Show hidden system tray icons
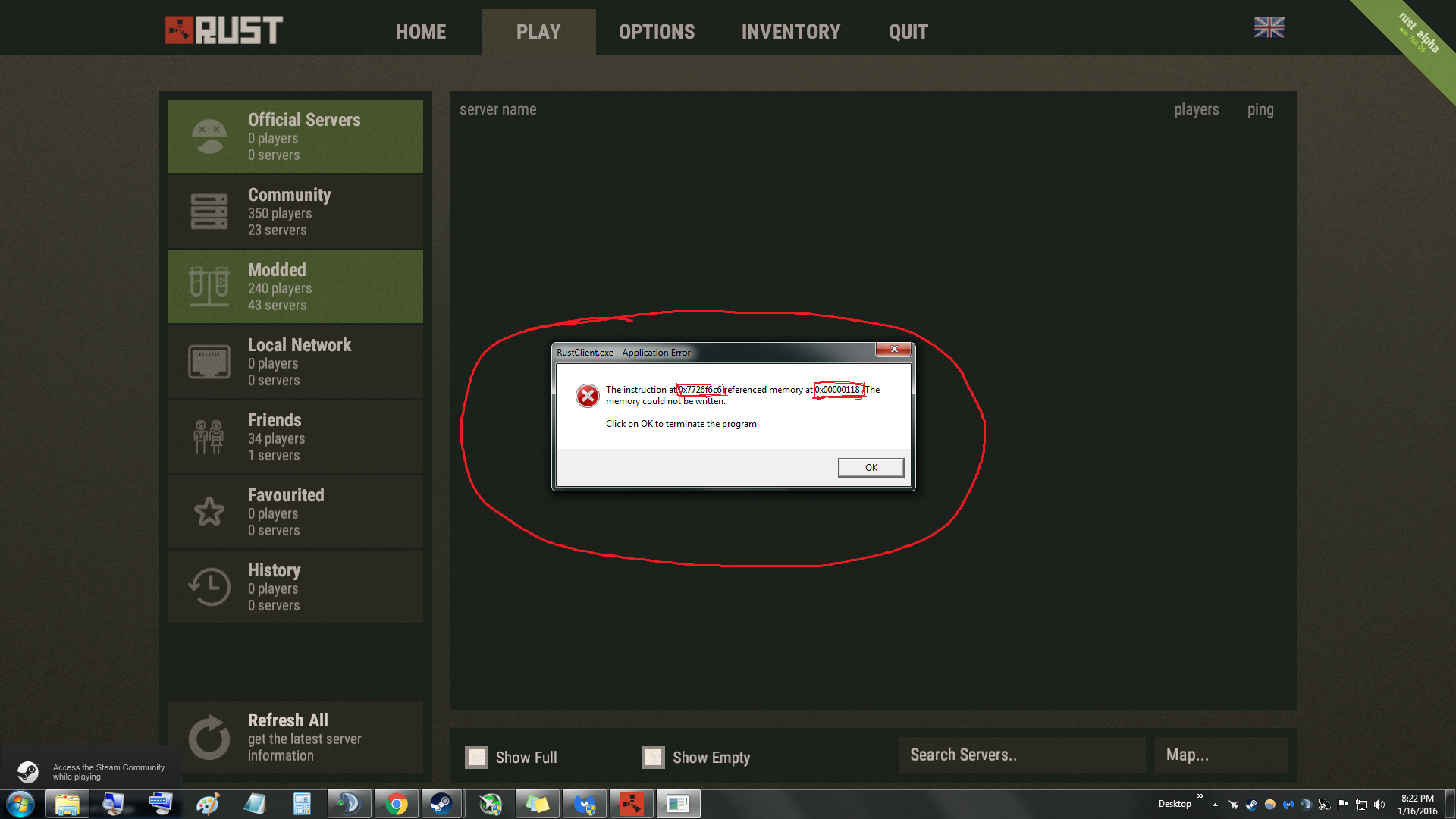 [x=1215, y=805]
